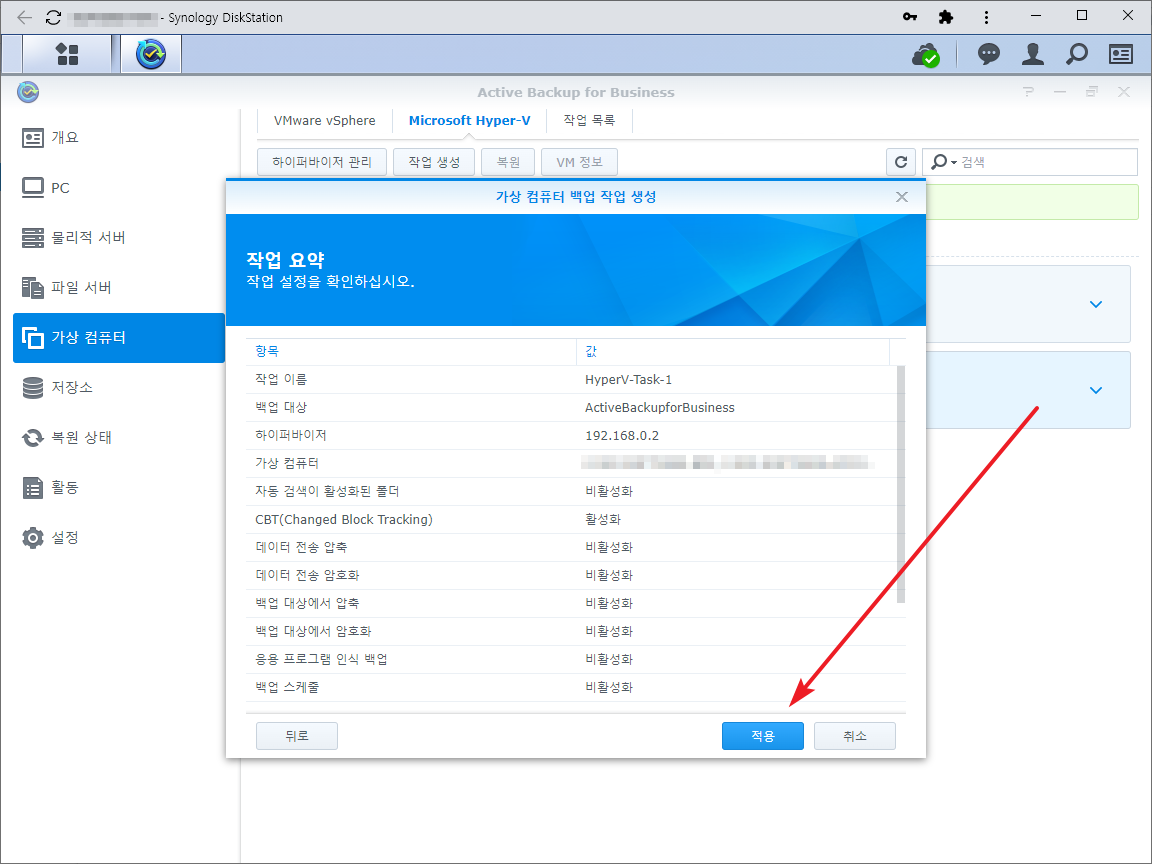Image resolution: width=1152 pixels, height=864 pixels.
Task: Reload the page with the browser refresh icon
Action: tap(53, 17)
